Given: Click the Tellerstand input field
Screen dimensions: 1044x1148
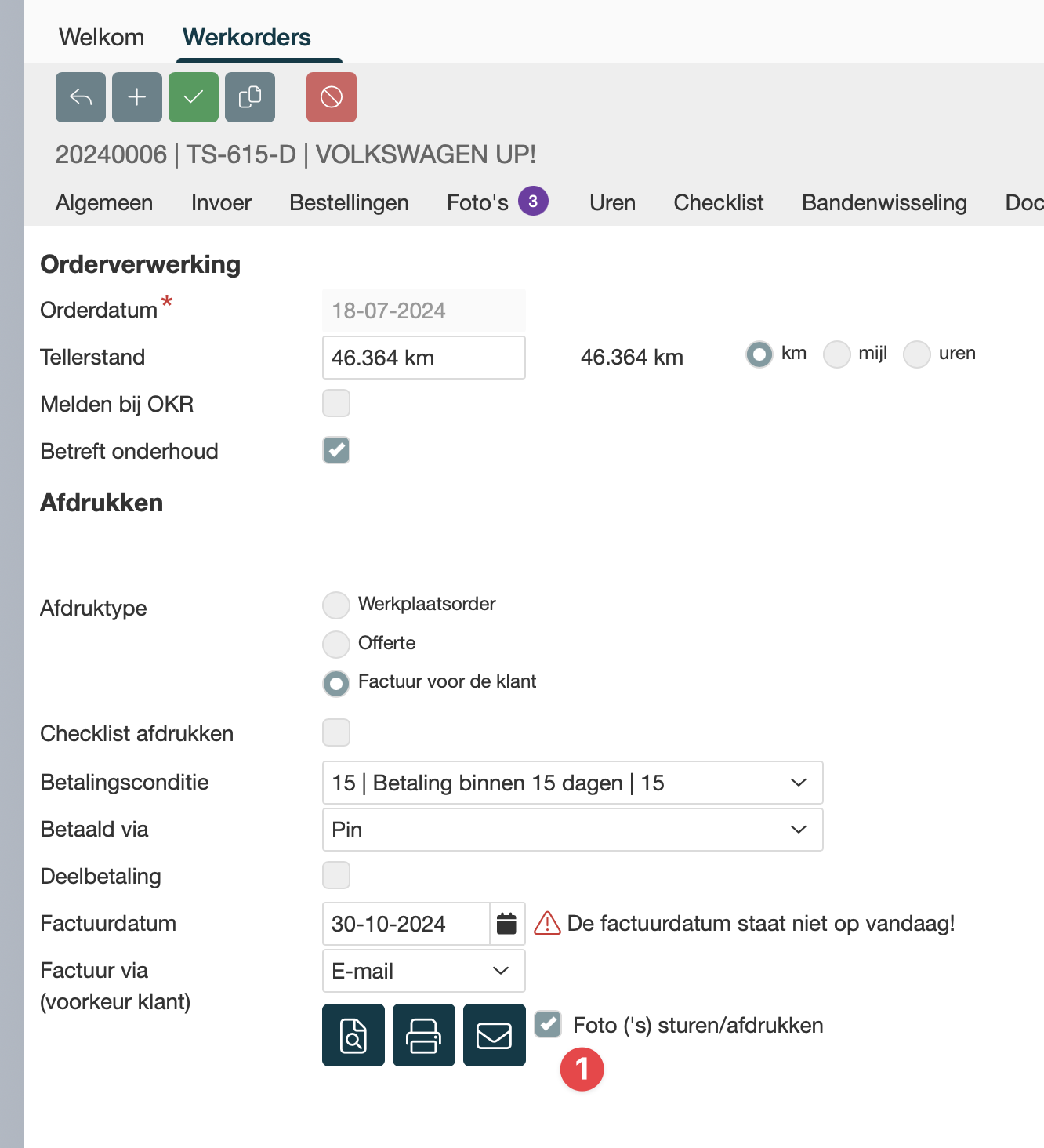Looking at the screenshot, I should coord(423,358).
